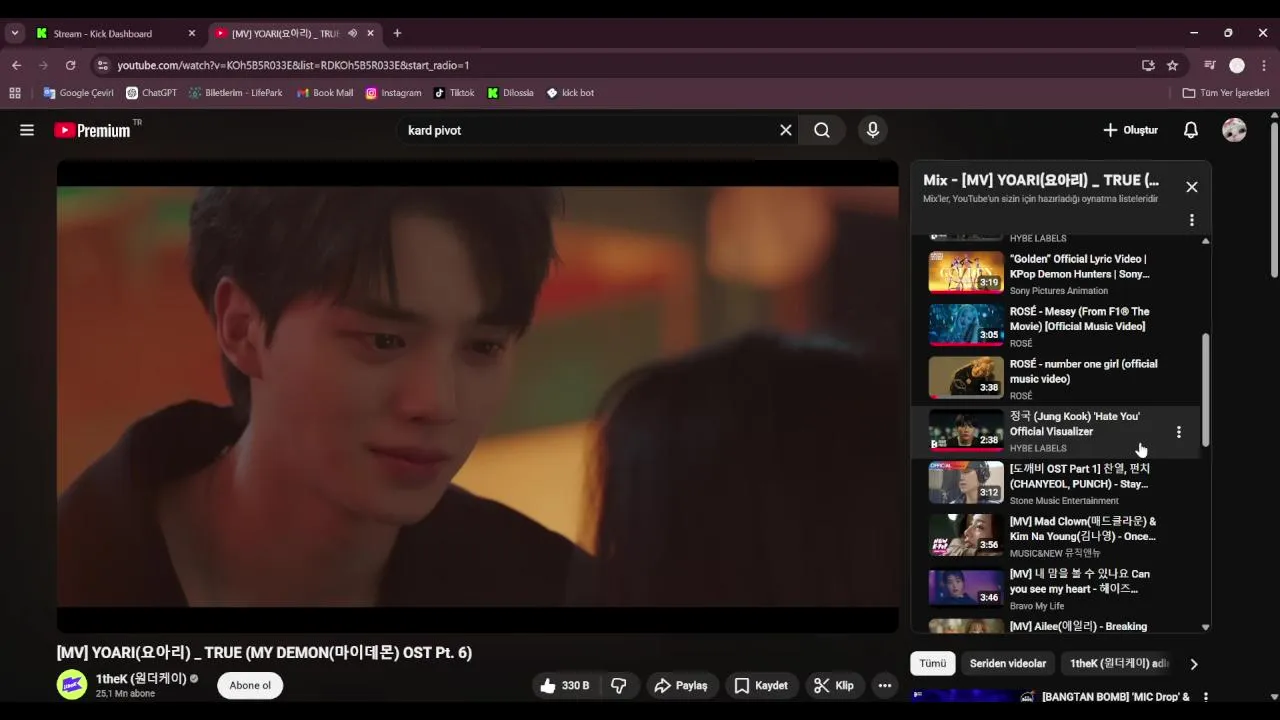The width and height of the screenshot is (1280, 720).
Task: Open Instagram bookmark
Action: (393, 93)
